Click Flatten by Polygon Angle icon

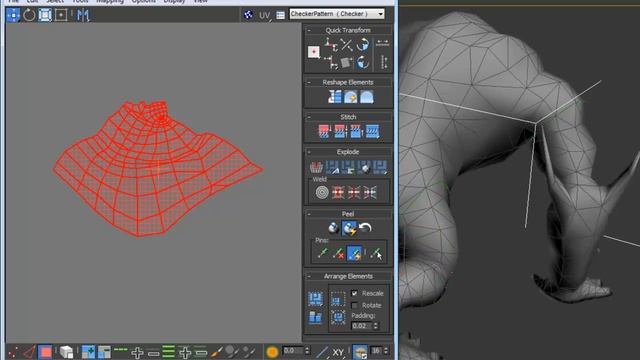[332, 167]
